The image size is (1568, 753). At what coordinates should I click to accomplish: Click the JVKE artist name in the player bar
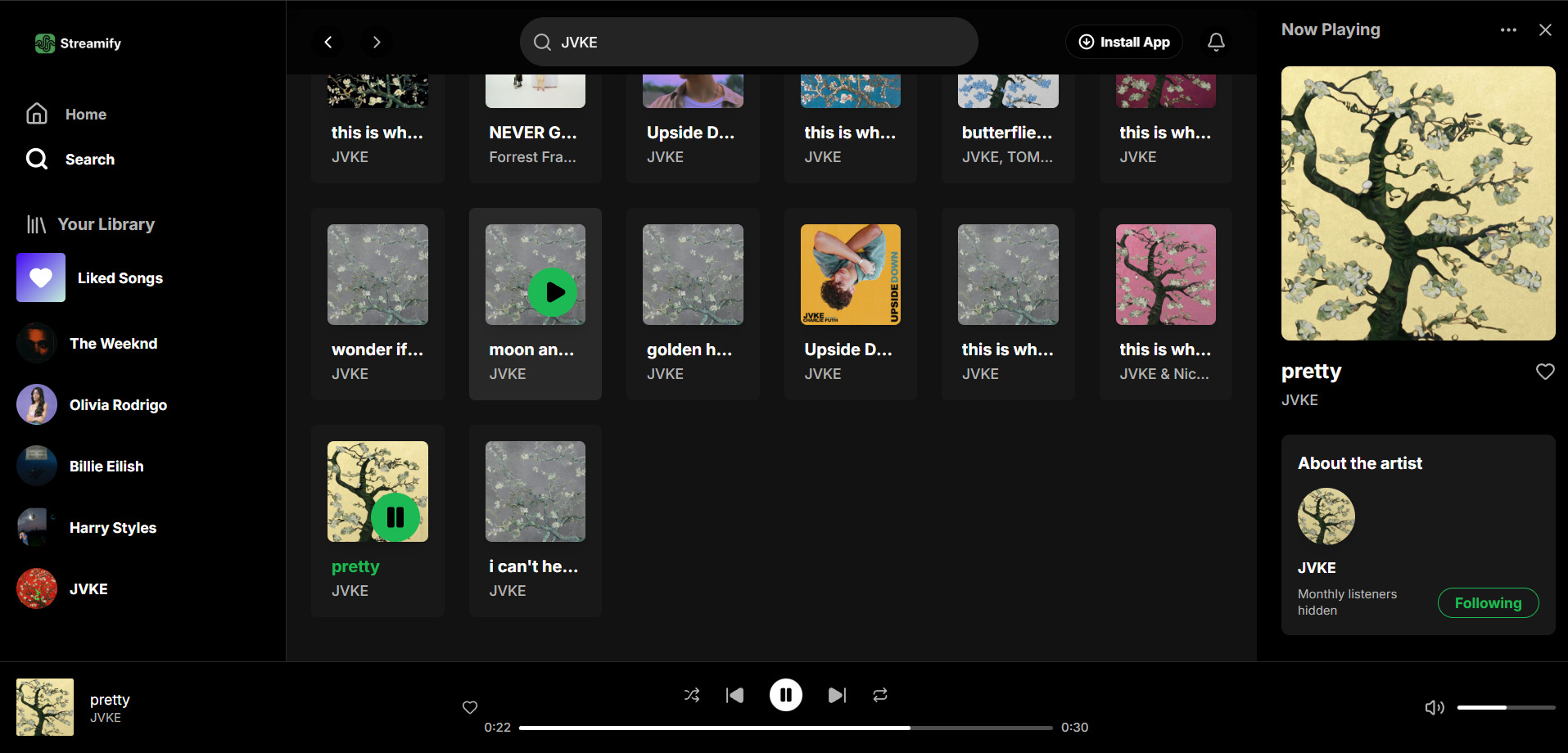tap(106, 718)
